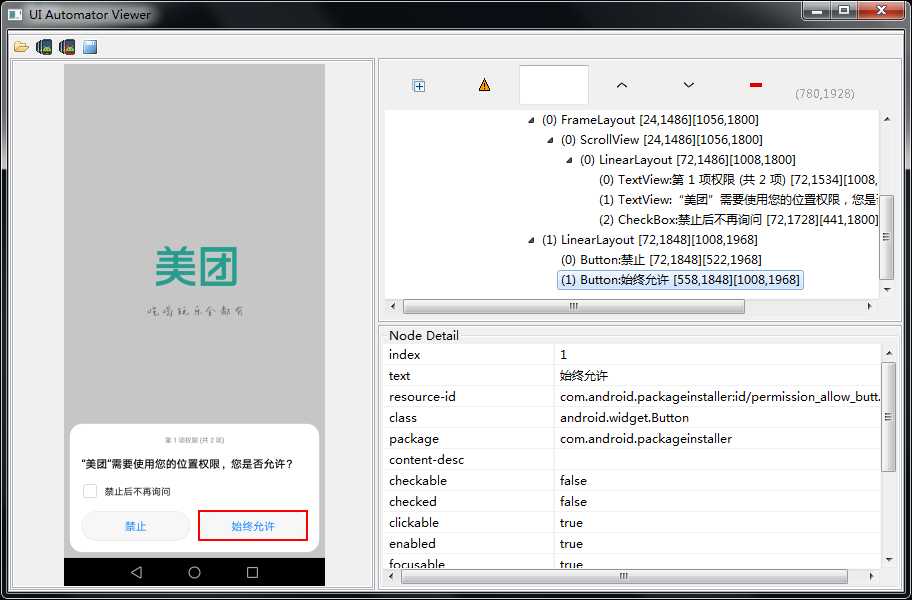Click the class value android.widget.Button

624,417
